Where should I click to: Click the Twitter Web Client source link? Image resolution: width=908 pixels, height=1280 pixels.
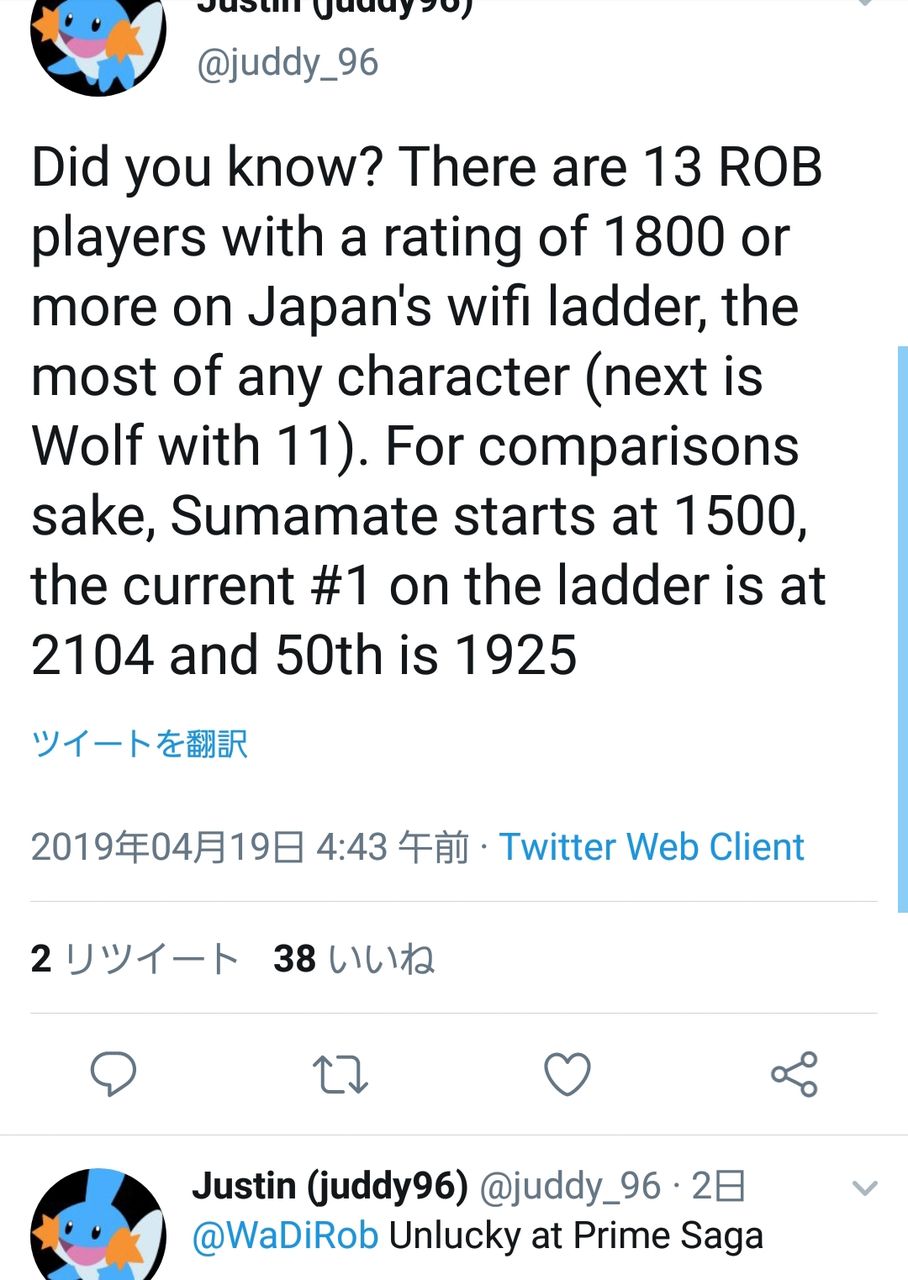[x=652, y=847]
